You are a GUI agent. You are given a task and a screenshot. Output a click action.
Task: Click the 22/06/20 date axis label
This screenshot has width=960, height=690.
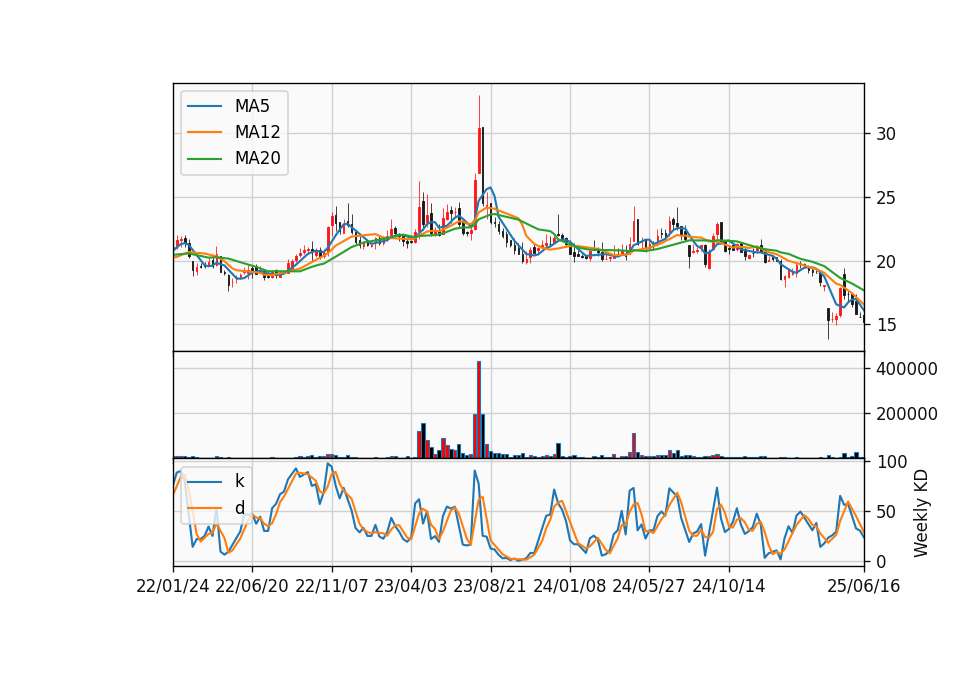[252, 586]
